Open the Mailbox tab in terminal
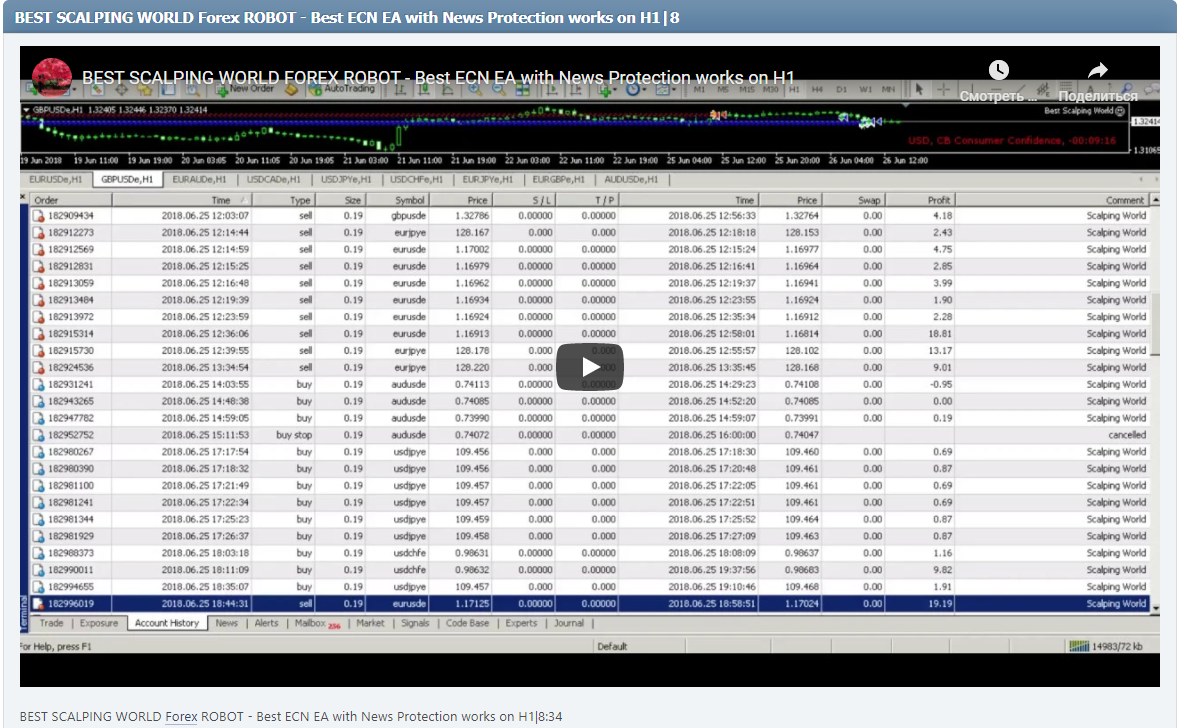Image resolution: width=1177 pixels, height=728 pixels. (x=310, y=622)
